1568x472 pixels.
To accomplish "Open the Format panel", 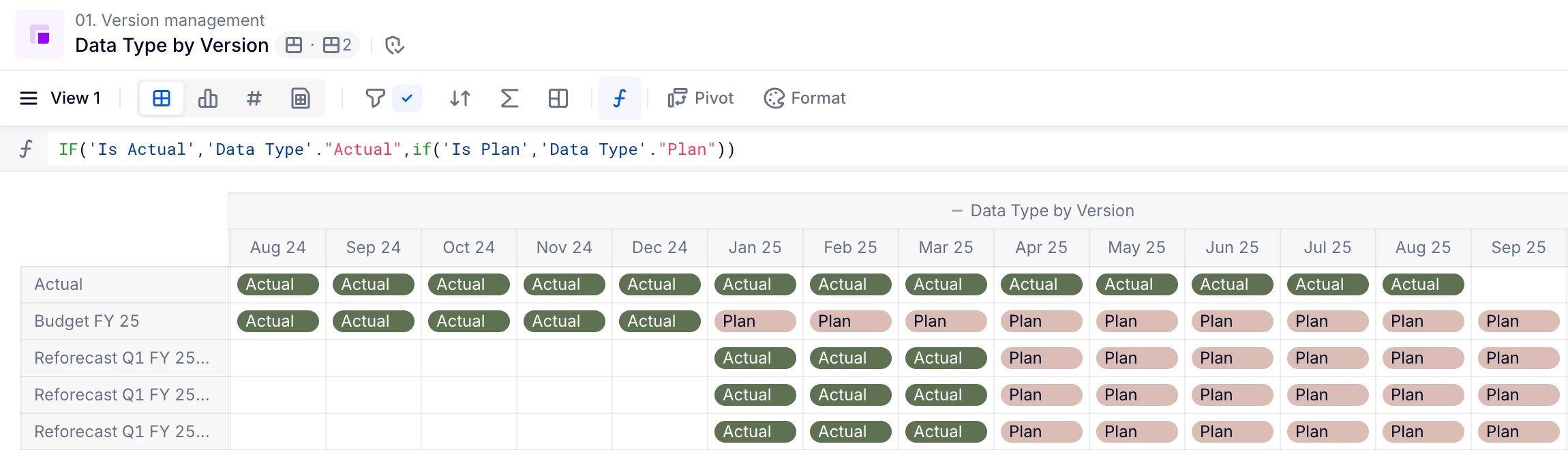I will (804, 98).
